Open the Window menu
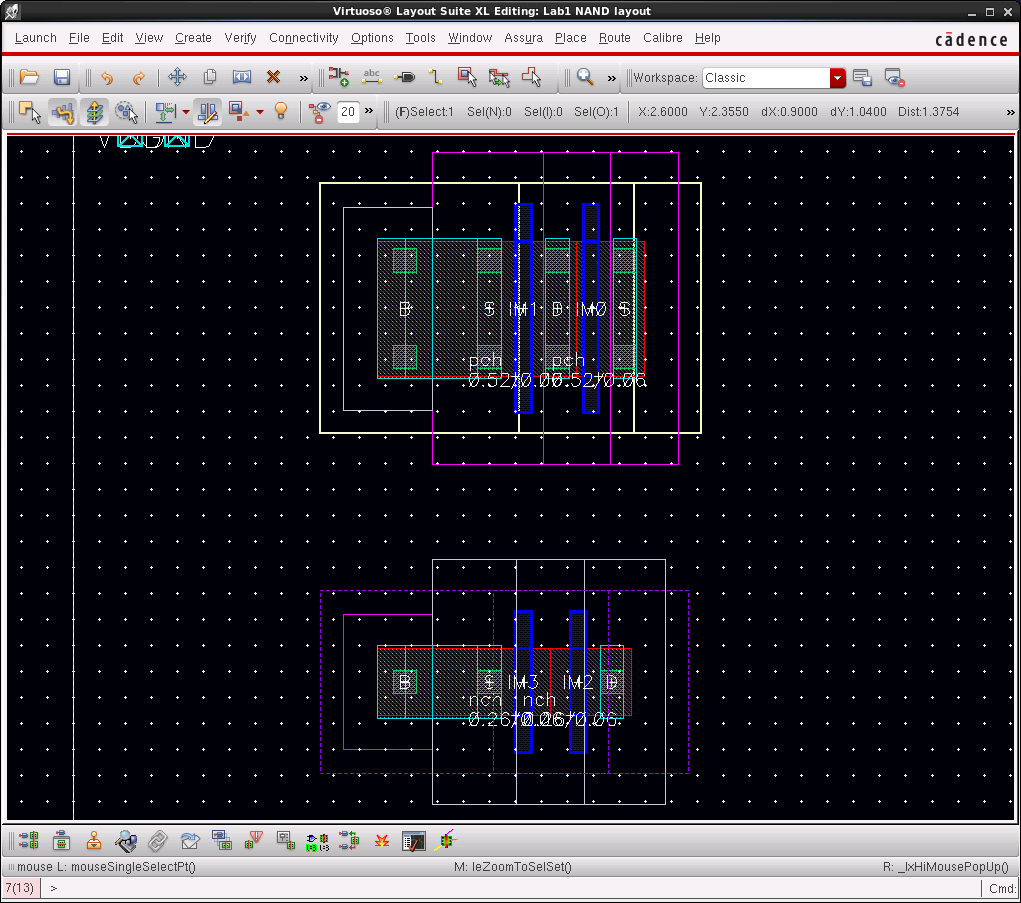Viewport: 1021px width, 903px height. [x=470, y=38]
